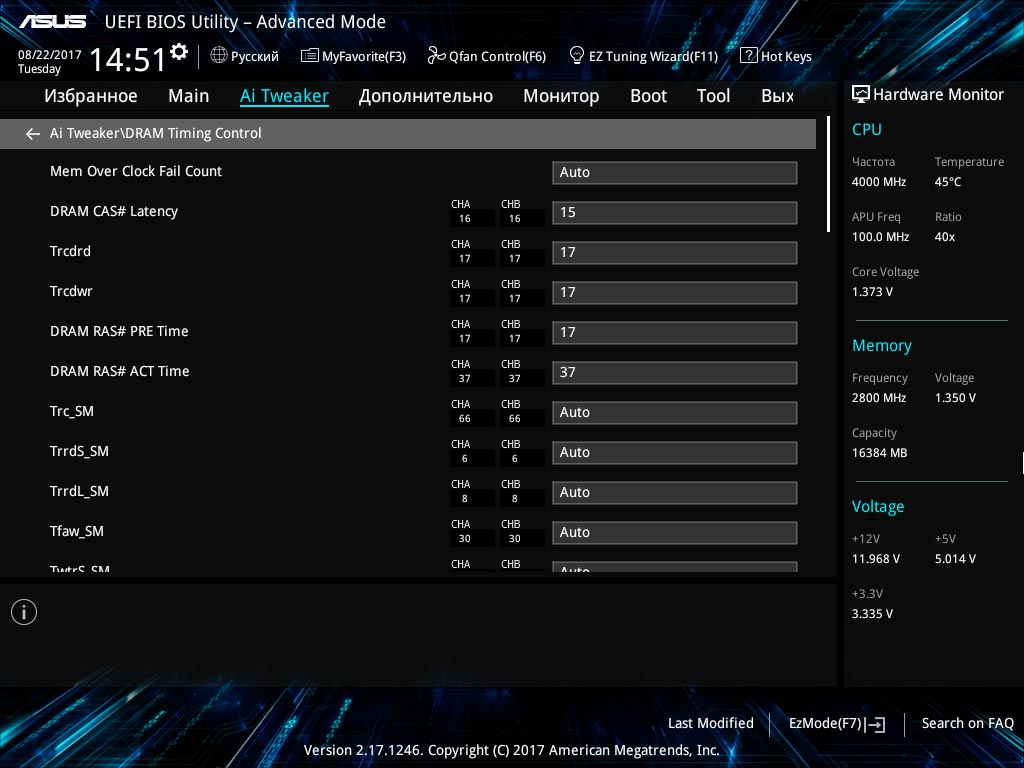Open the Tool tab

coord(713,96)
